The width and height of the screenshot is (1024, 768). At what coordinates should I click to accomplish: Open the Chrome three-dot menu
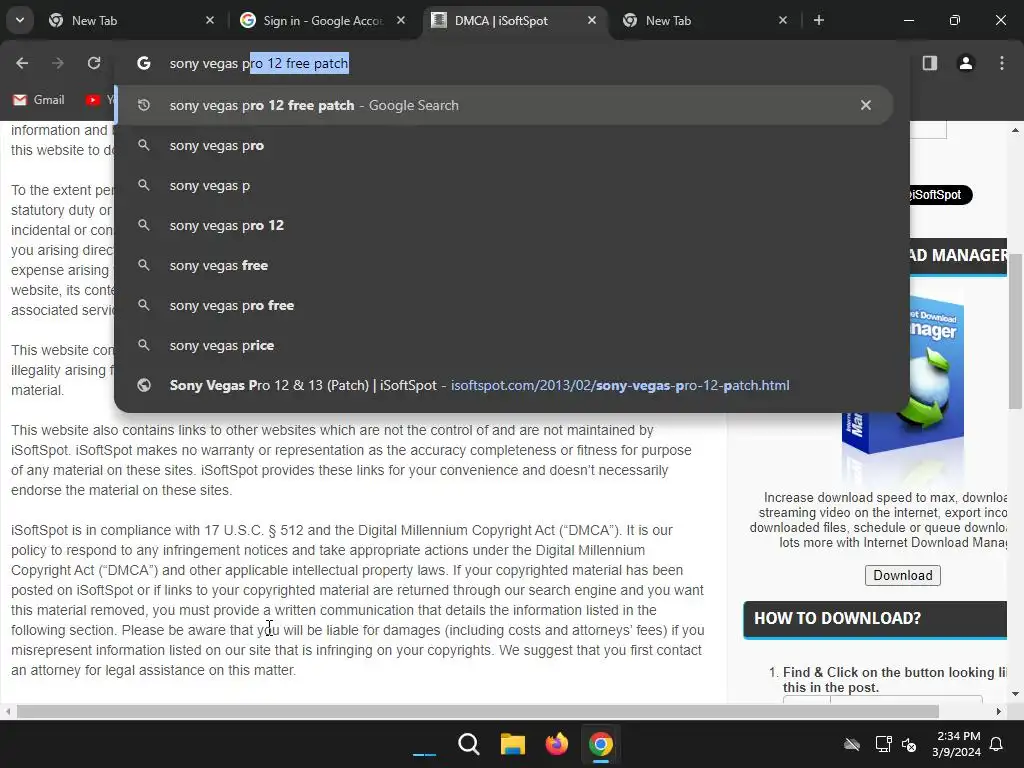tap(1002, 63)
